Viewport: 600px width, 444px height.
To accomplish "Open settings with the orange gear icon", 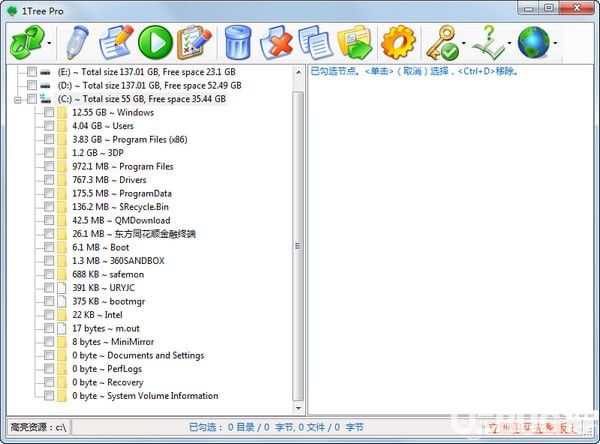I will point(398,42).
